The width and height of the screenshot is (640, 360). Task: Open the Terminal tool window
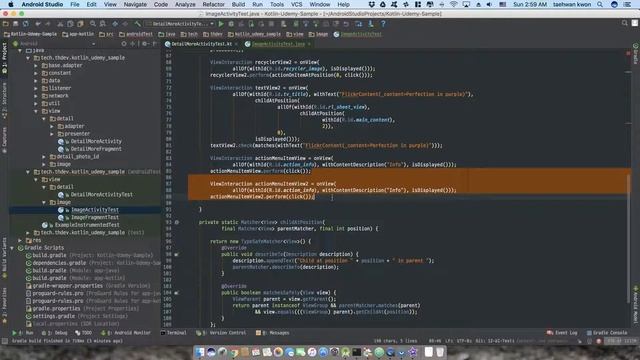point(174,333)
